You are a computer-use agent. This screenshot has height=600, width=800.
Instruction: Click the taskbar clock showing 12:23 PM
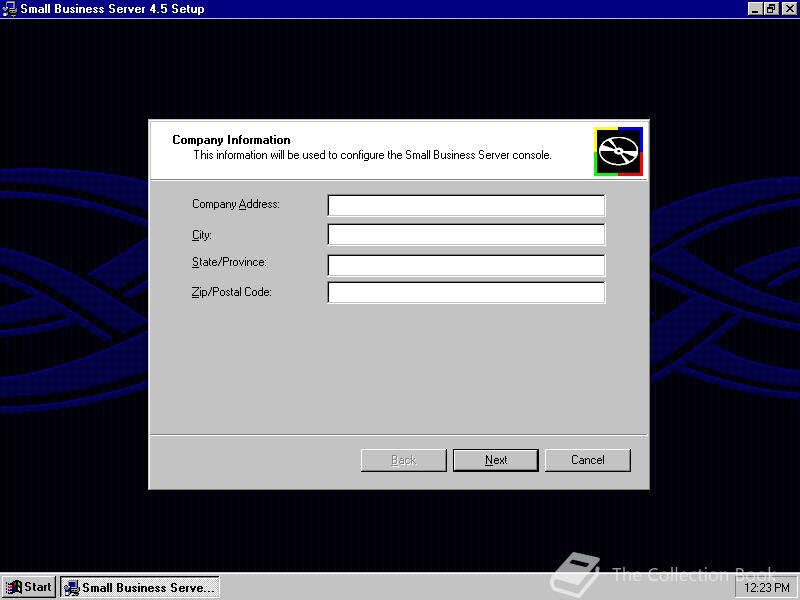[767, 588]
